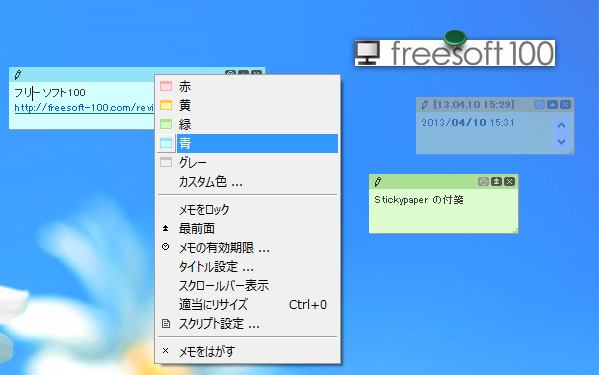Close the green Stickypaper note
The height and width of the screenshot is (375, 599).
509,181
